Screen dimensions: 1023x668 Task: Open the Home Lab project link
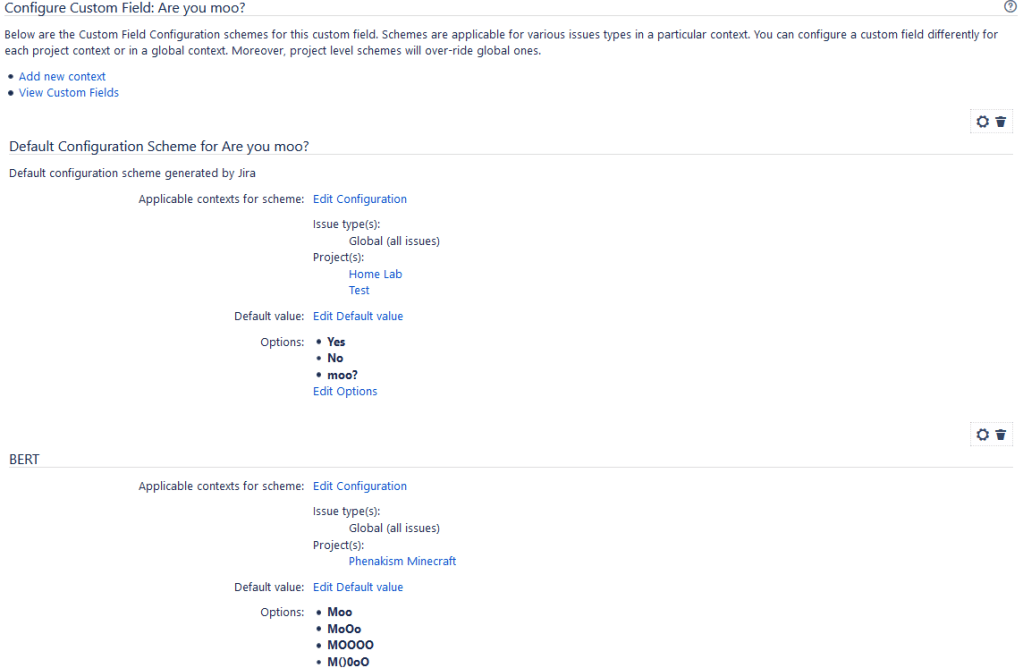(375, 274)
